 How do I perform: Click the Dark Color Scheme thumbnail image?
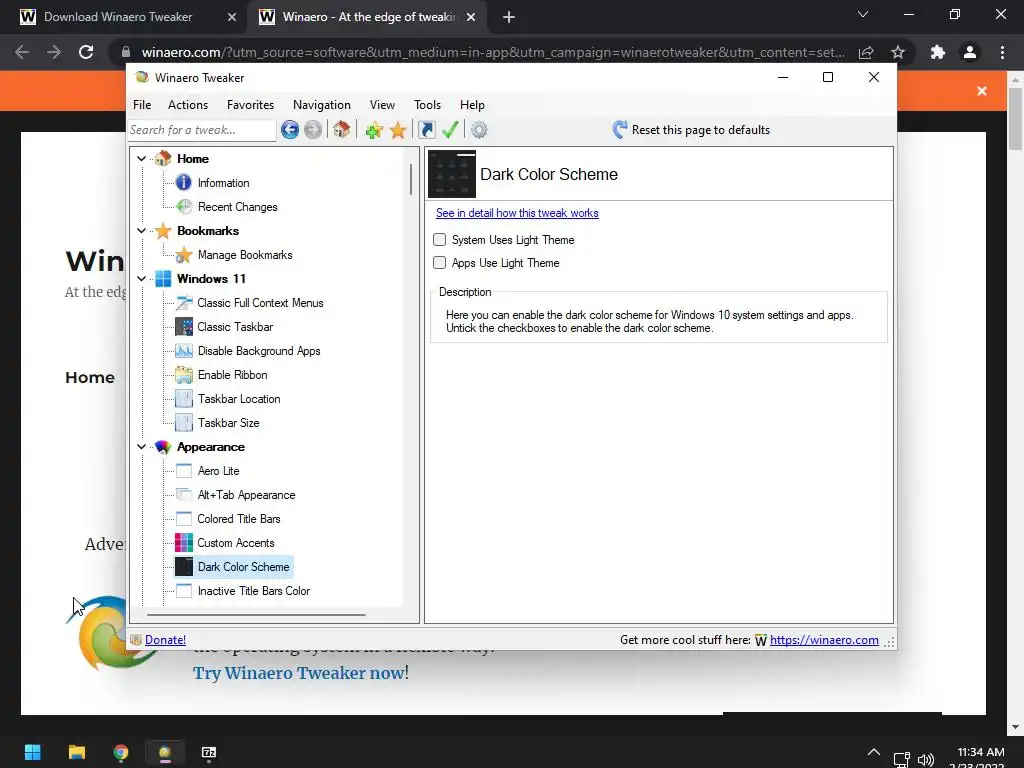452,174
